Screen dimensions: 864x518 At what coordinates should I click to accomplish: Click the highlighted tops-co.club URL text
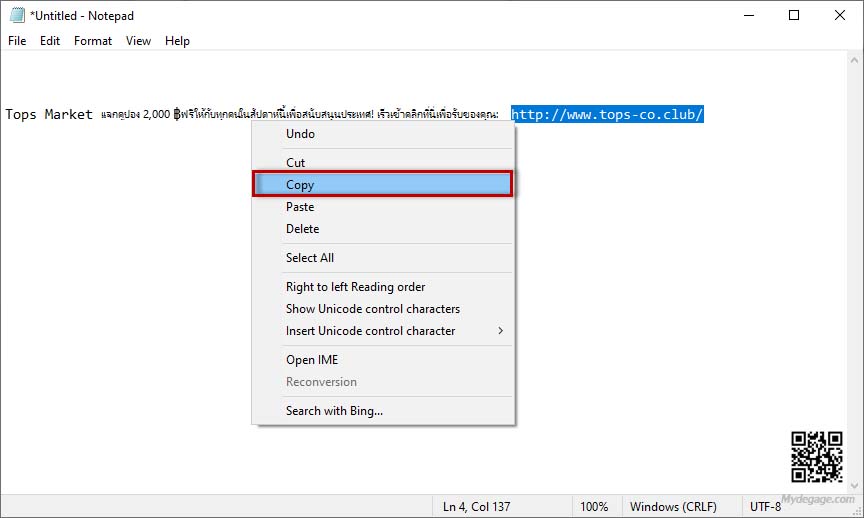pyautogui.click(x=607, y=114)
